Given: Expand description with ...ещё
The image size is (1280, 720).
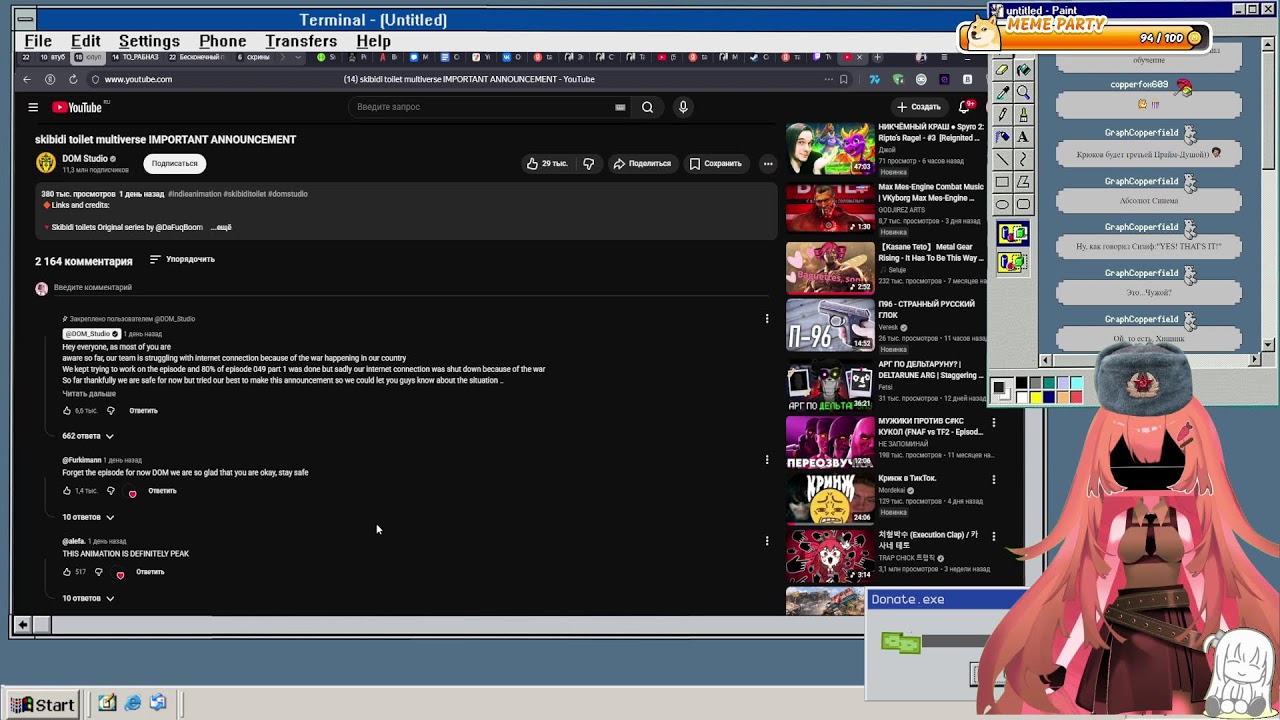Looking at the screenshot, I should click(221, 227).
